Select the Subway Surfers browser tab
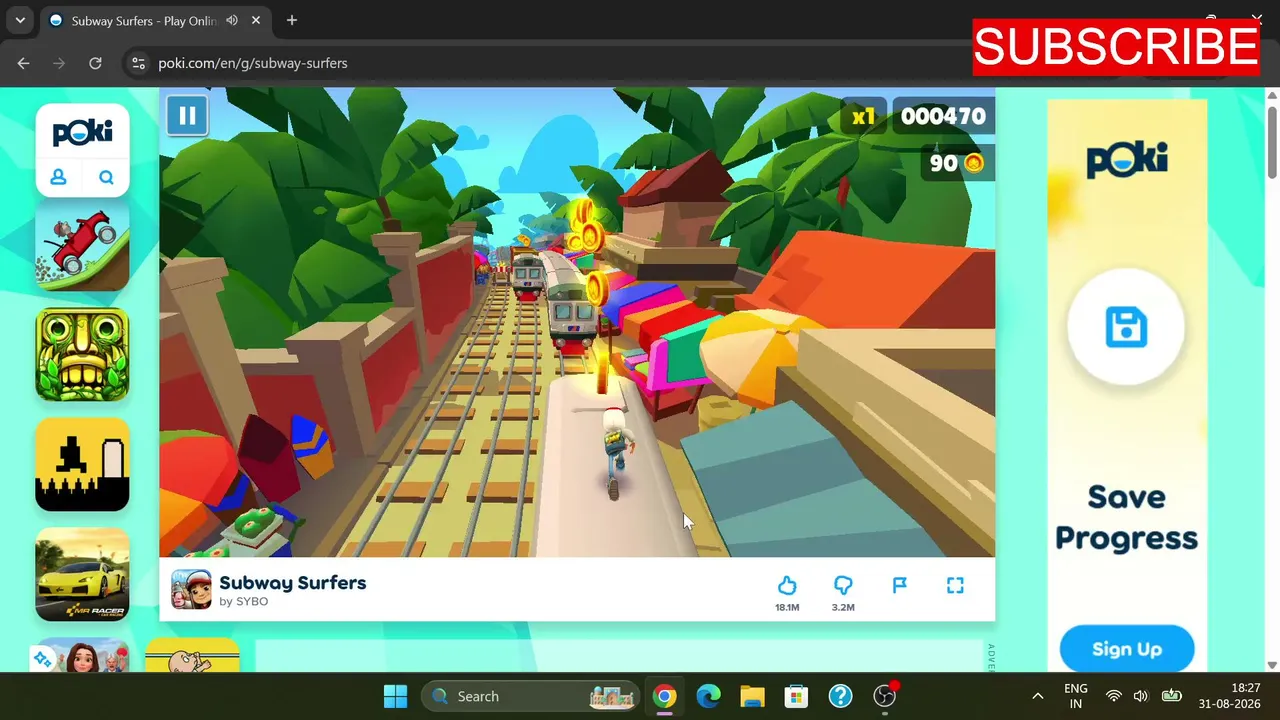The image size is (1280, 720). 155,20
